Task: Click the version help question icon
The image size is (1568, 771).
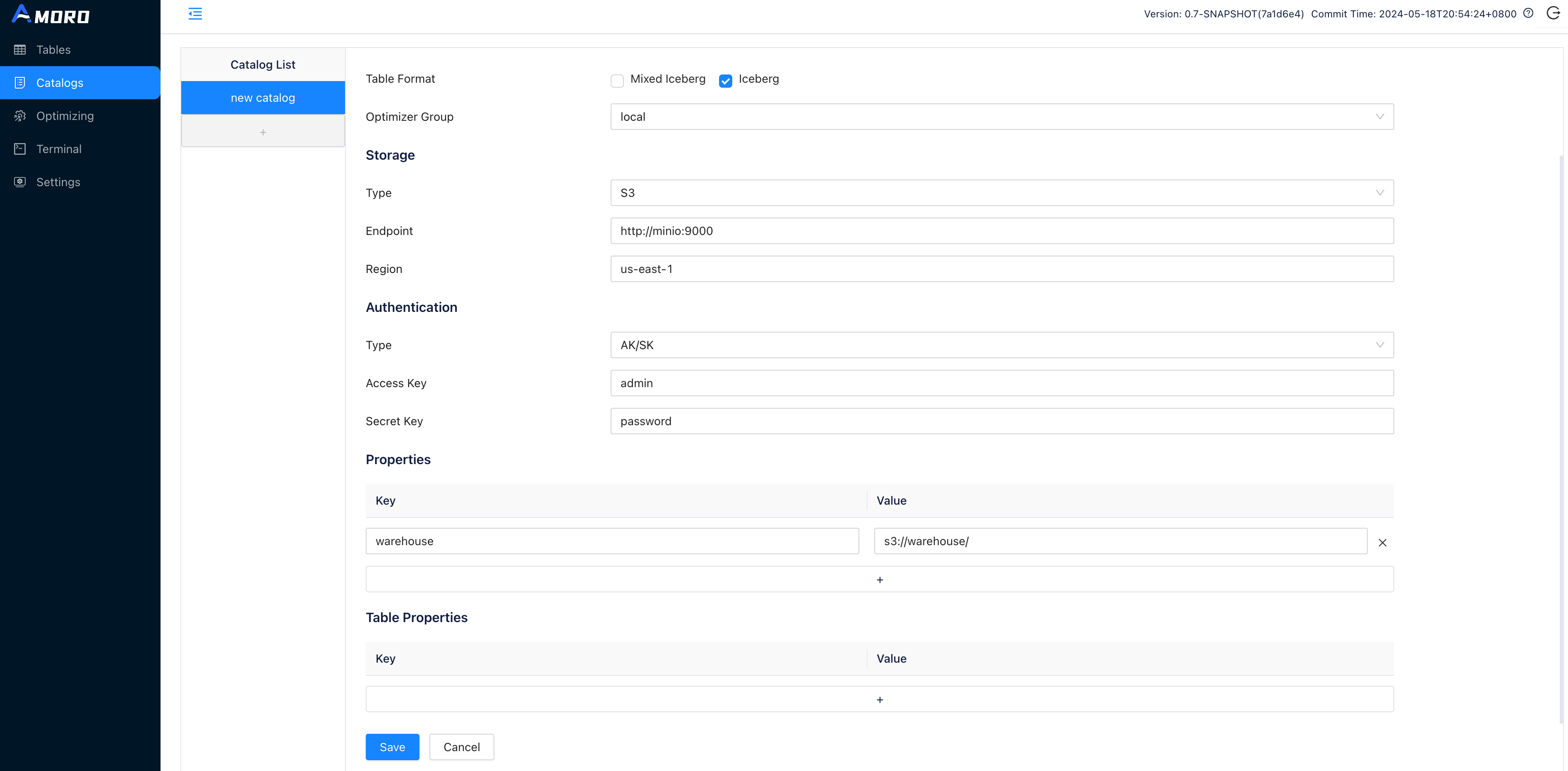Action: [x=1528, y=13]
